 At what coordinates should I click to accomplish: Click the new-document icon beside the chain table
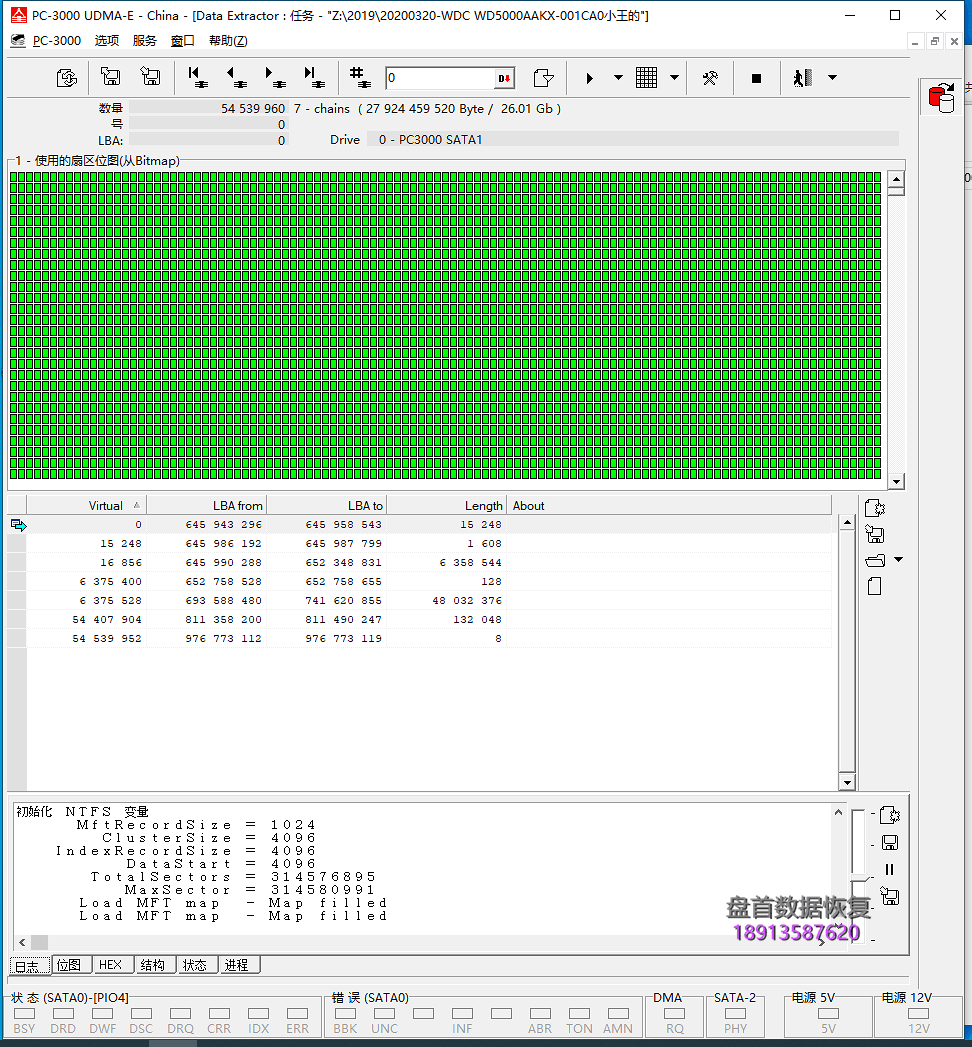(x=875, y=508)
